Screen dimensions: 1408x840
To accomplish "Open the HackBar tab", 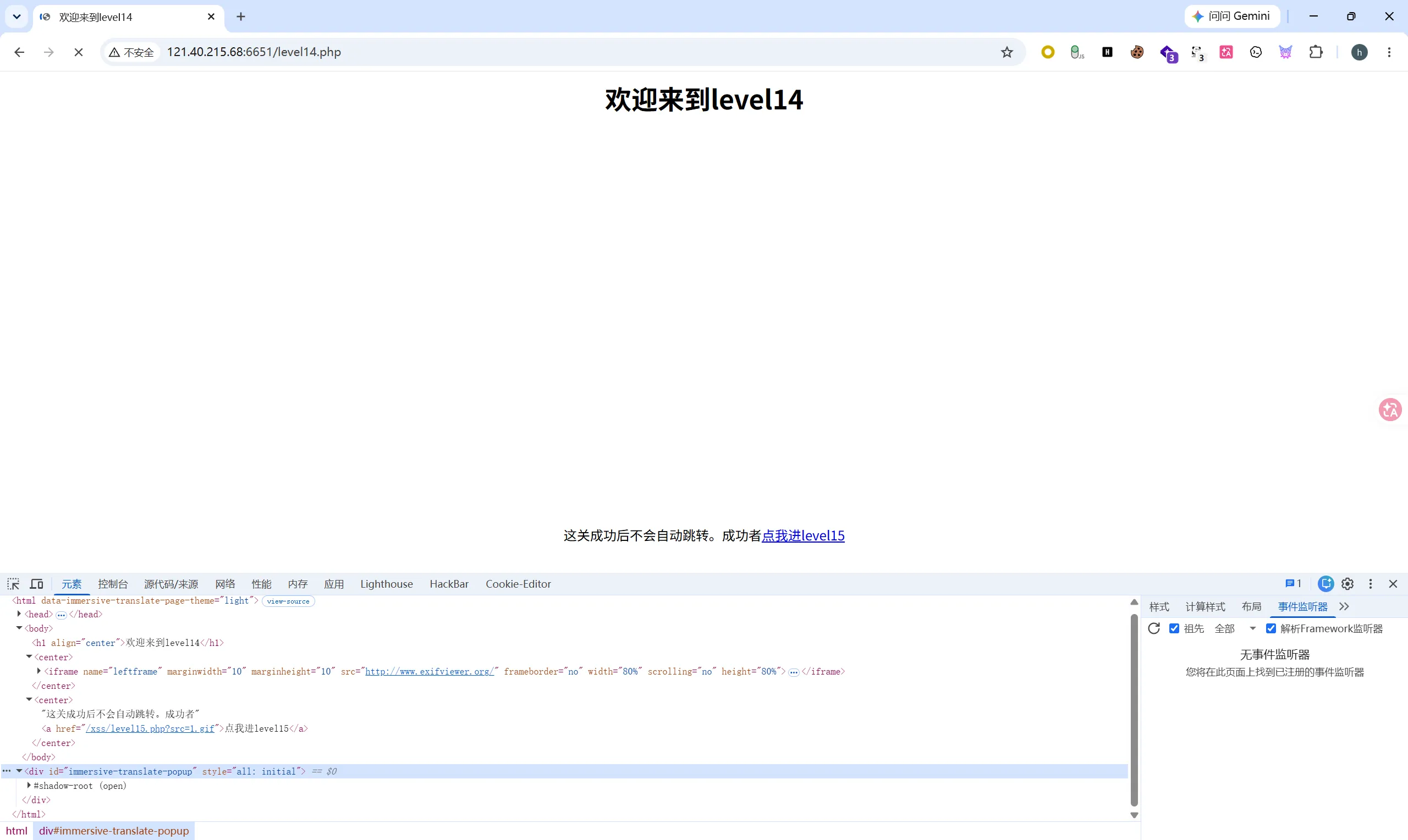I will 449,584.
